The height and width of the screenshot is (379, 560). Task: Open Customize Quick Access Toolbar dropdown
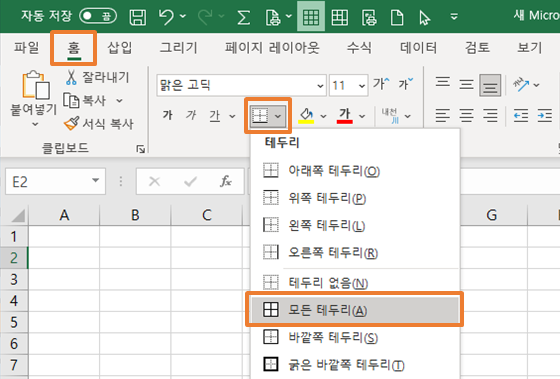tap(454, 16)
